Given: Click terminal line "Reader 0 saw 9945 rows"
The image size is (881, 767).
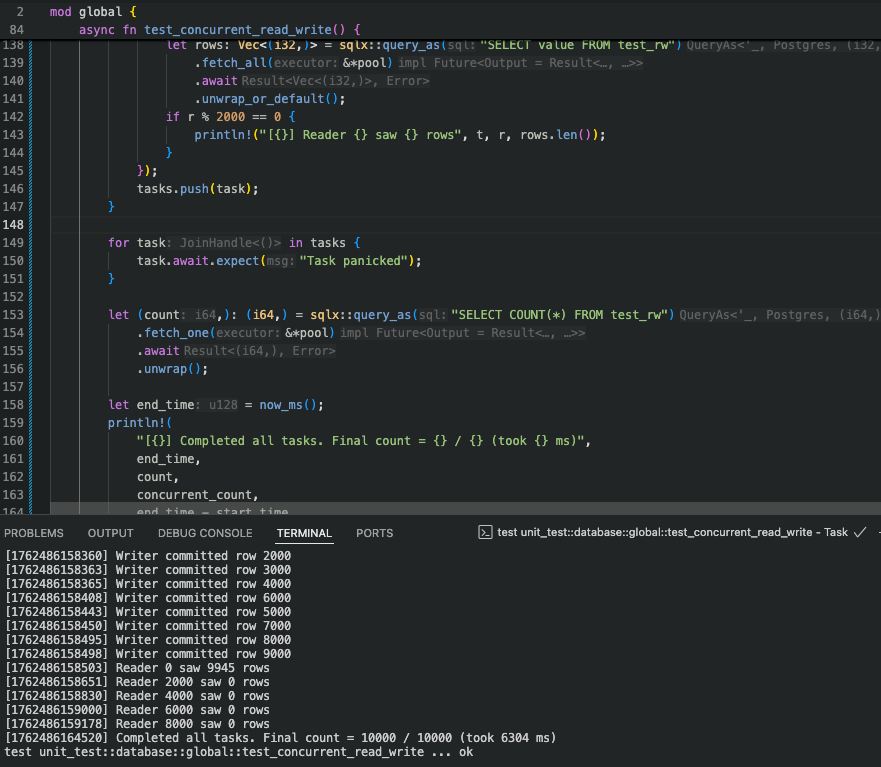Looking at the screenshot, I should click(137, 668).
